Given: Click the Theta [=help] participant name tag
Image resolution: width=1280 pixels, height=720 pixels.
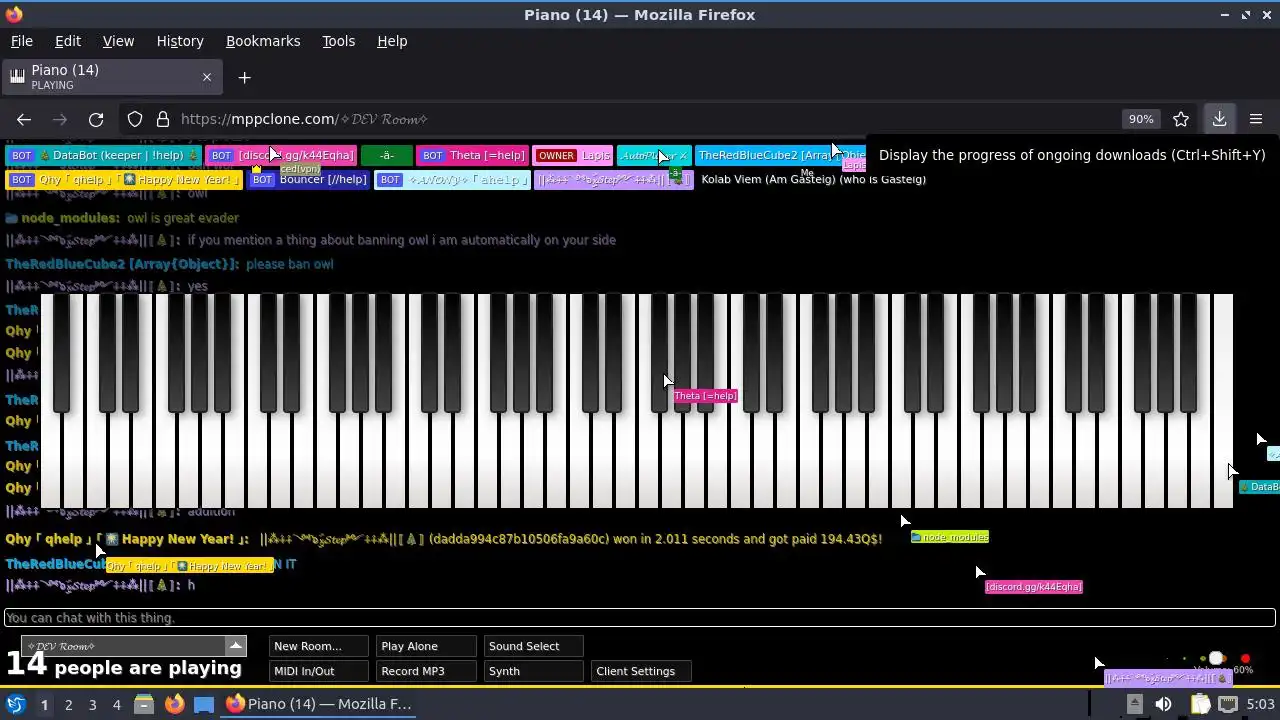Looking at the screenshot, I should 472,155.
